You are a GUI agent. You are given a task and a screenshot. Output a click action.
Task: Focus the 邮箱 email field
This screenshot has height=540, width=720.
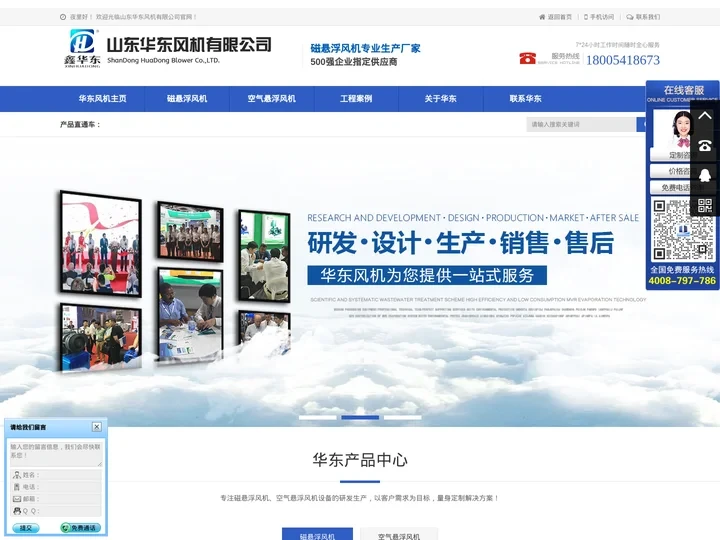point(56,499)
